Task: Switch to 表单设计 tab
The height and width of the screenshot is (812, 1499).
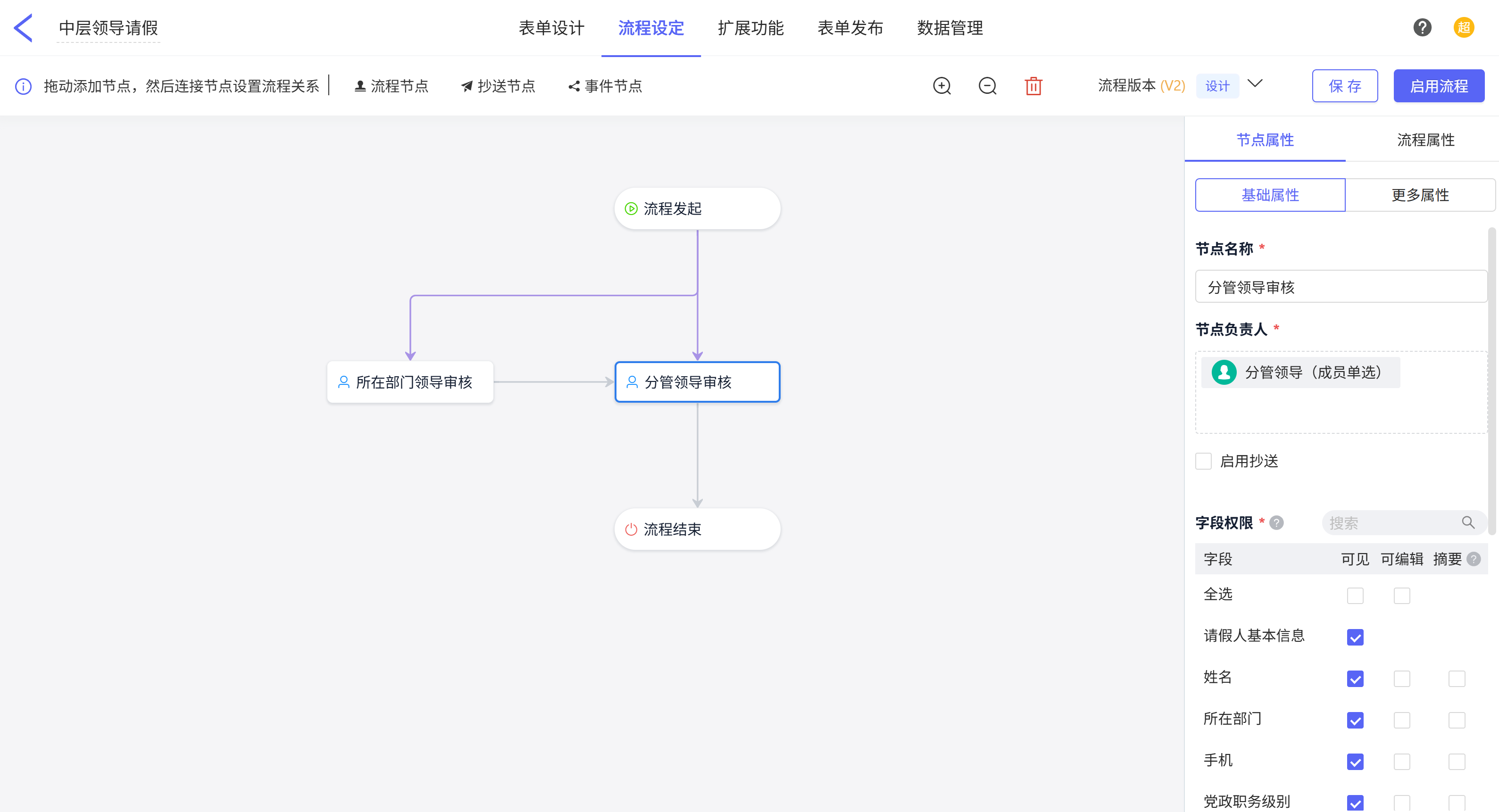Action: [x=551, y=28]
